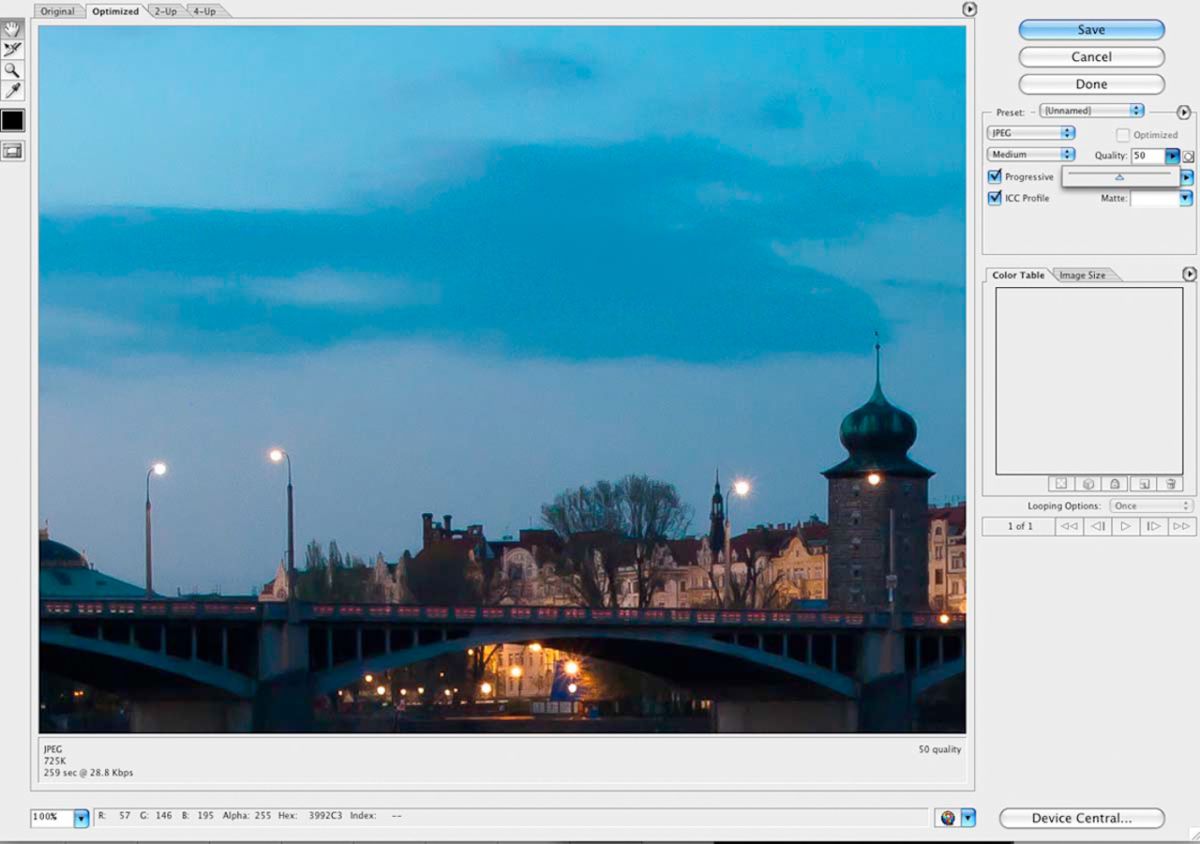Open the Preset dropdown showing Unnamed

coord(1091,111)
